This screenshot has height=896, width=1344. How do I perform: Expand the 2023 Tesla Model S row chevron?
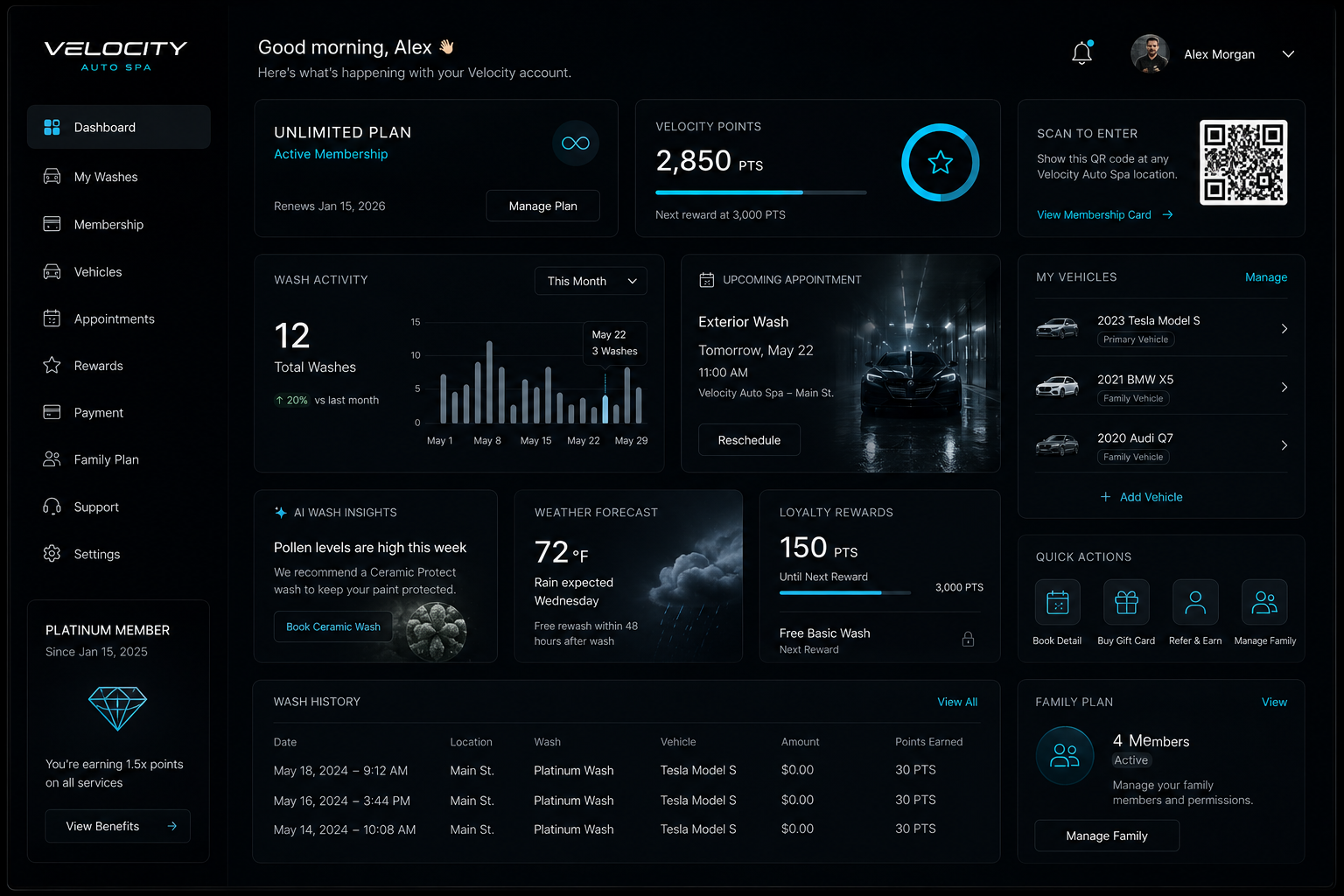click(x=1284, y=329)
